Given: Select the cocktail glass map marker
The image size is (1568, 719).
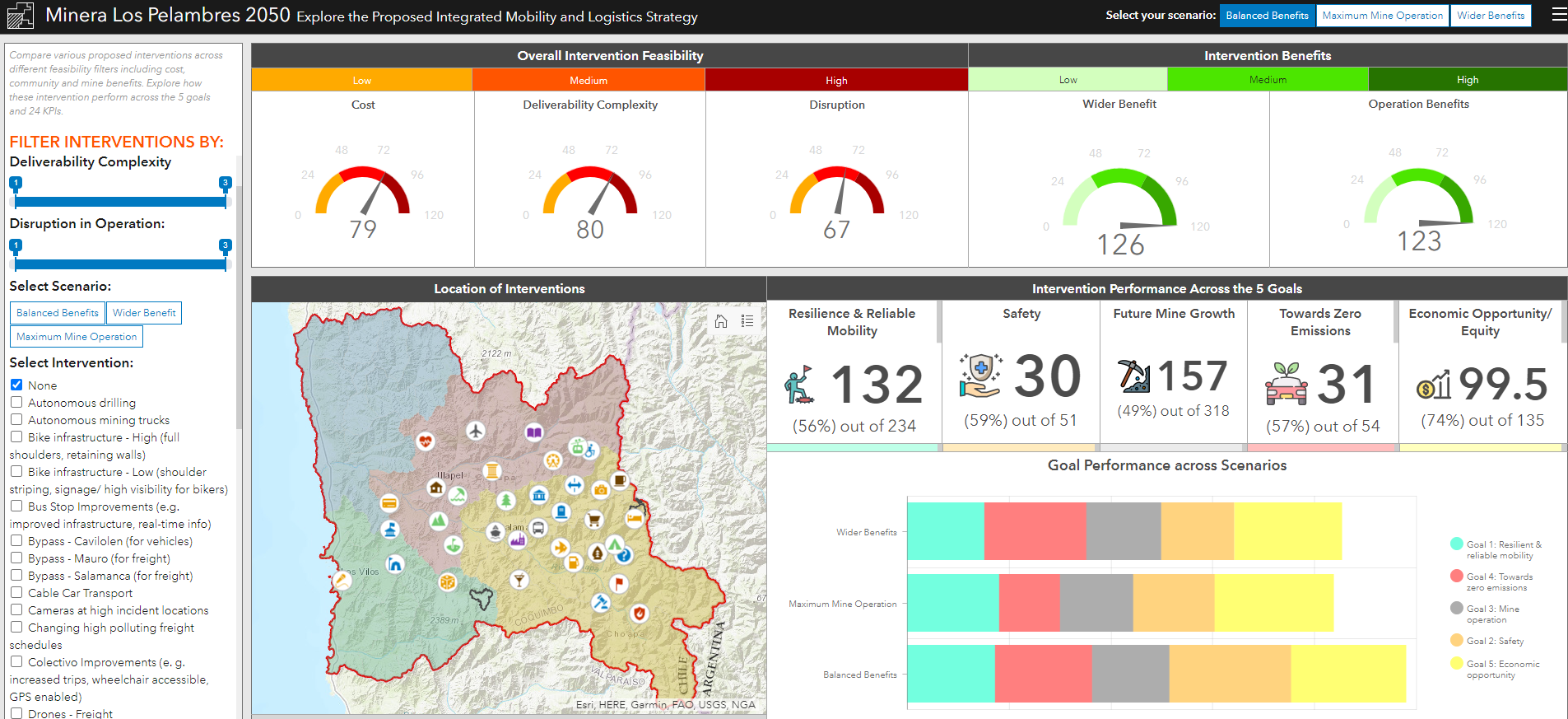Looking at the screenshot, I should click(519, 581).
